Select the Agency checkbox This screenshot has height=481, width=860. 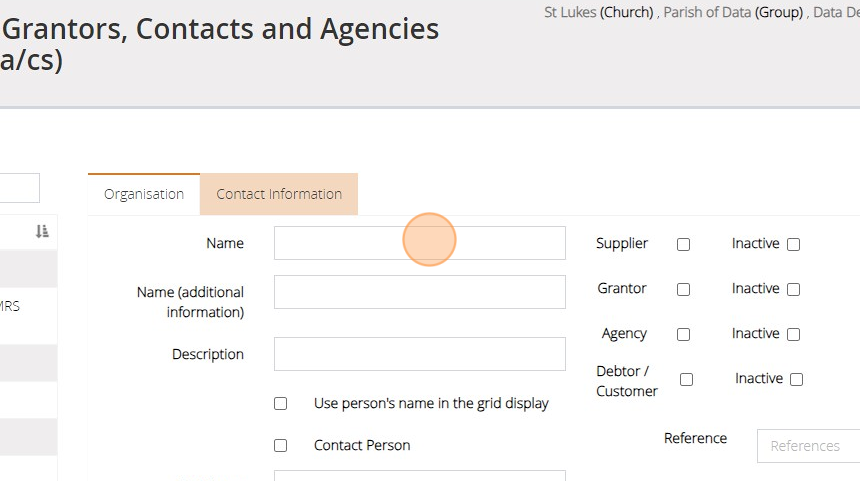click(x=683, y=334)
